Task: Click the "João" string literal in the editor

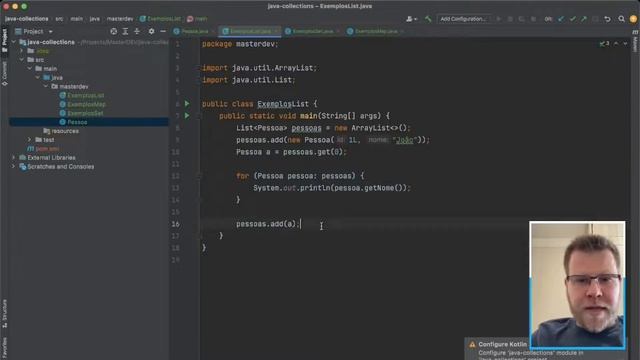Action: tap(404, 140)
